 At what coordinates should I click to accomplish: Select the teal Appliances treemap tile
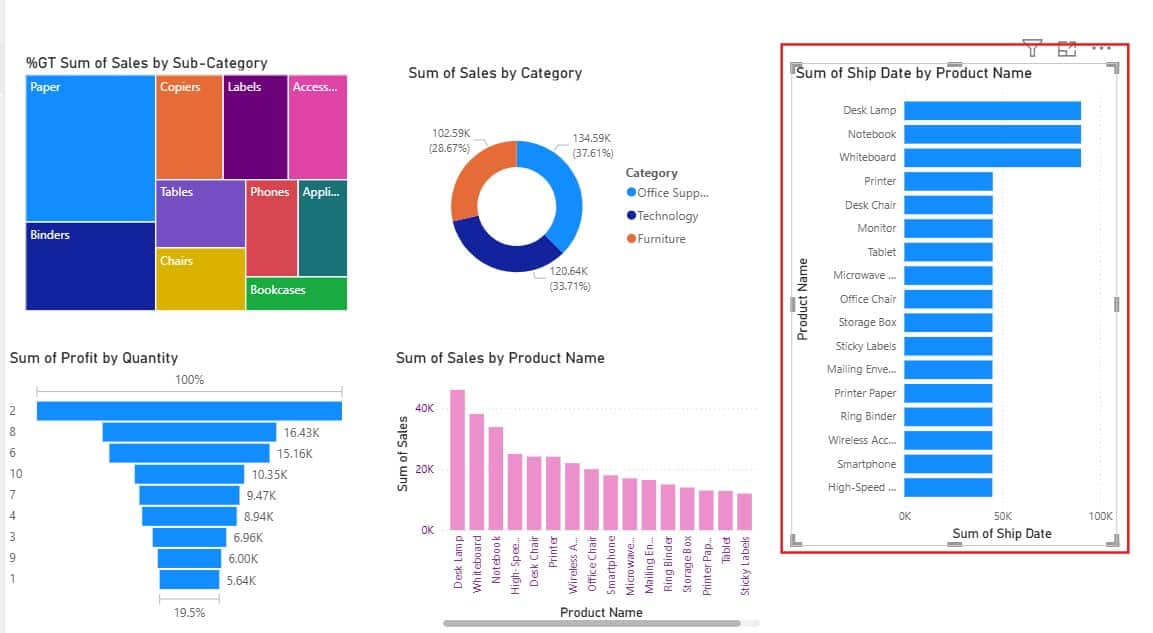click(x=323, y=228)
